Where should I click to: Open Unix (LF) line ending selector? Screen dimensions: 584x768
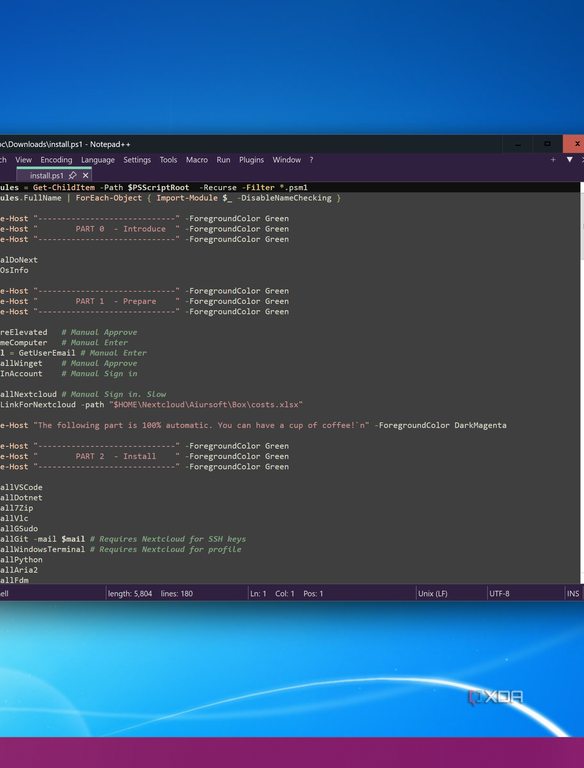433,594
